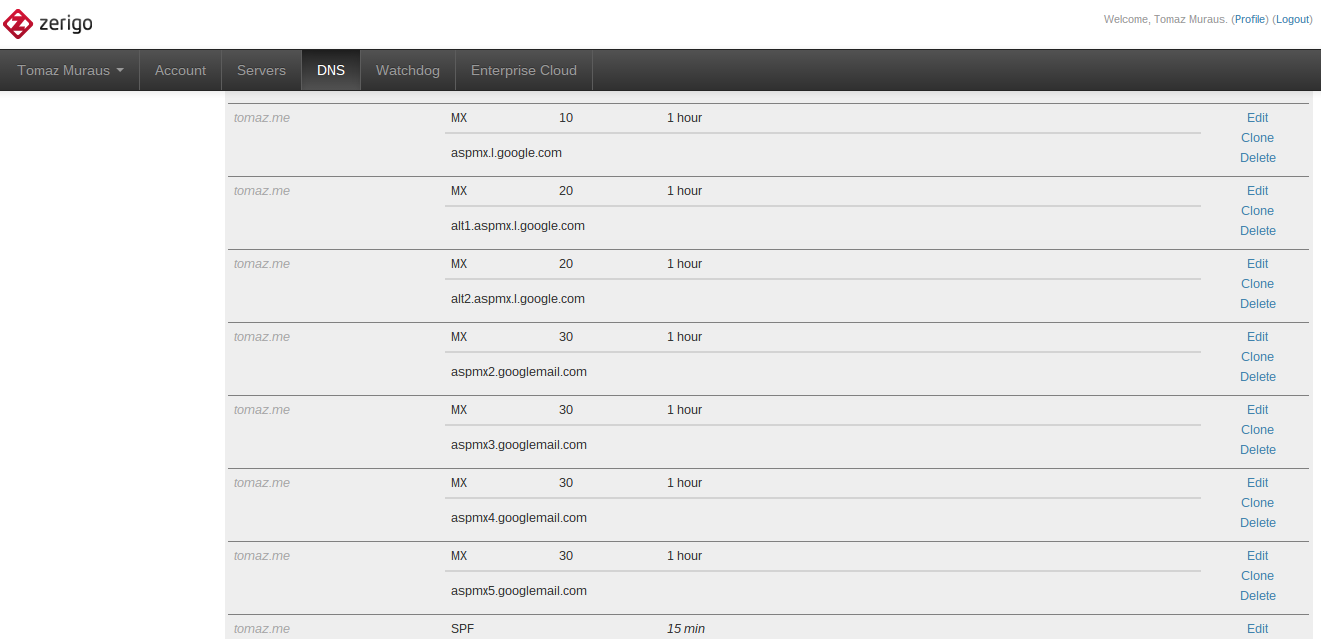The width and height of the screenshot is (1321, 639).
Task: Click the aspmx3.googlemail.com value text
Action: tap(519, 445)
